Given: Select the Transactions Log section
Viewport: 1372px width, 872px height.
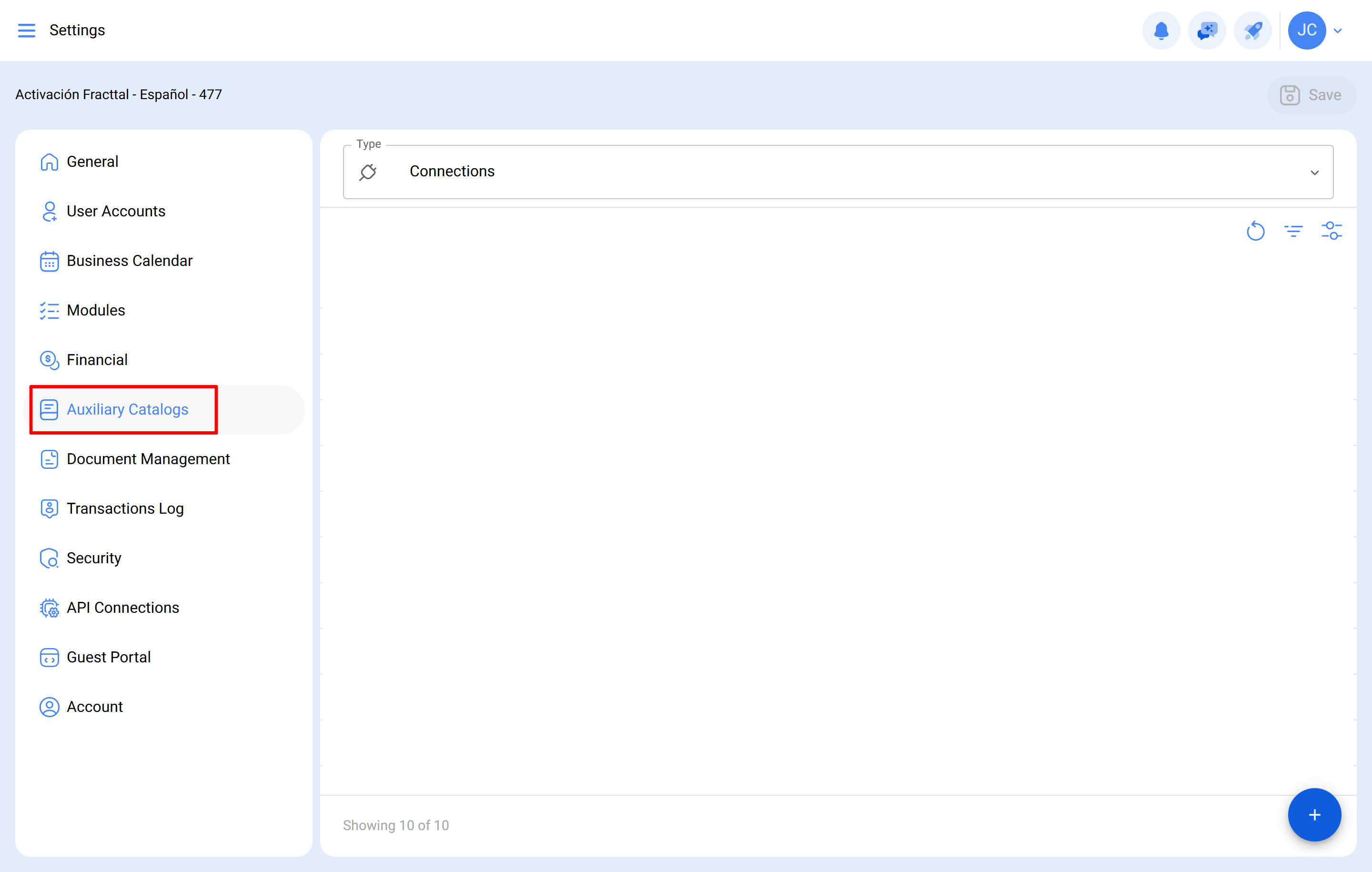Looking at the screenshot, I should (x=125, y=508).
